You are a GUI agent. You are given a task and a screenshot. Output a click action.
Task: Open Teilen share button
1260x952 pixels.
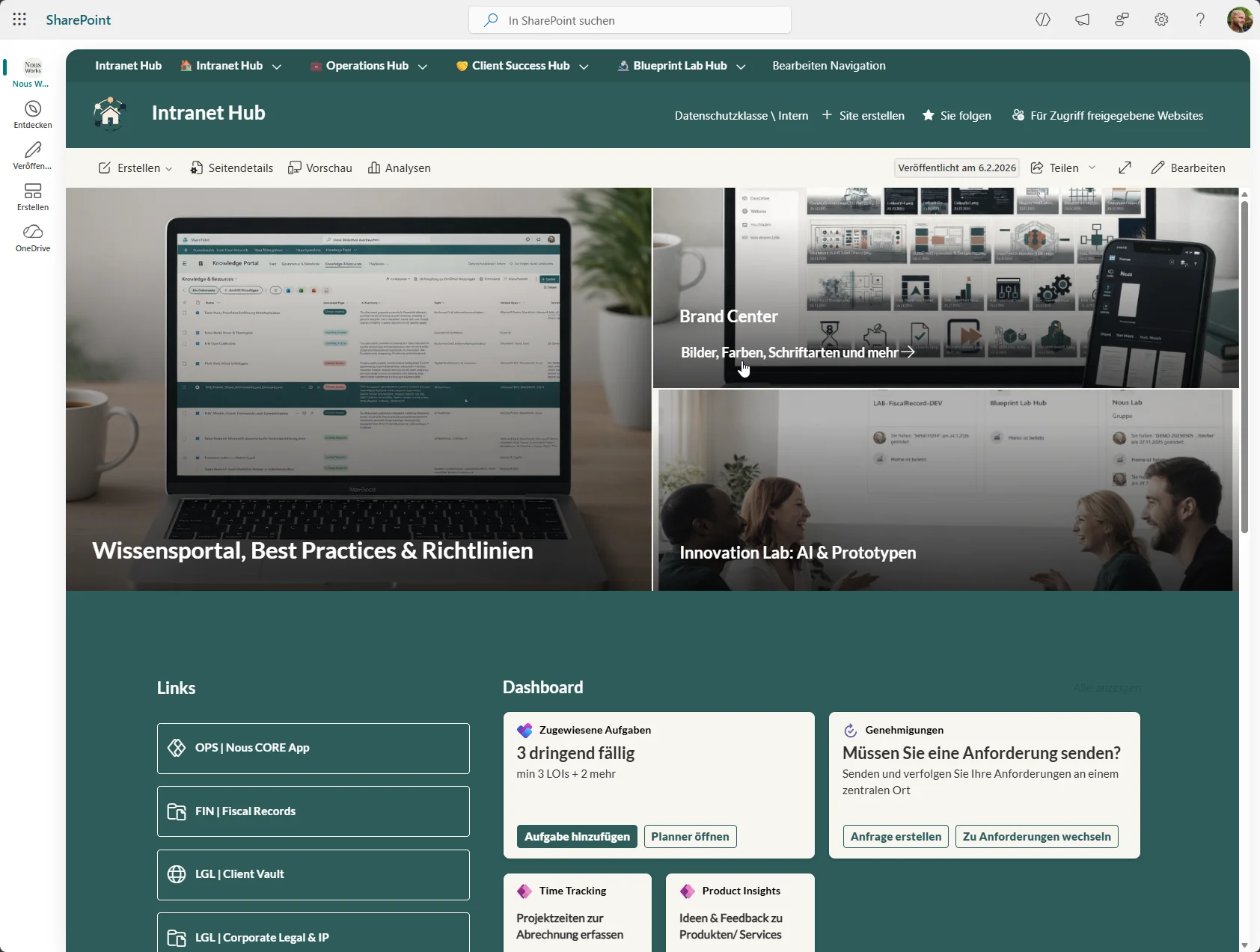click(1055, 168)
